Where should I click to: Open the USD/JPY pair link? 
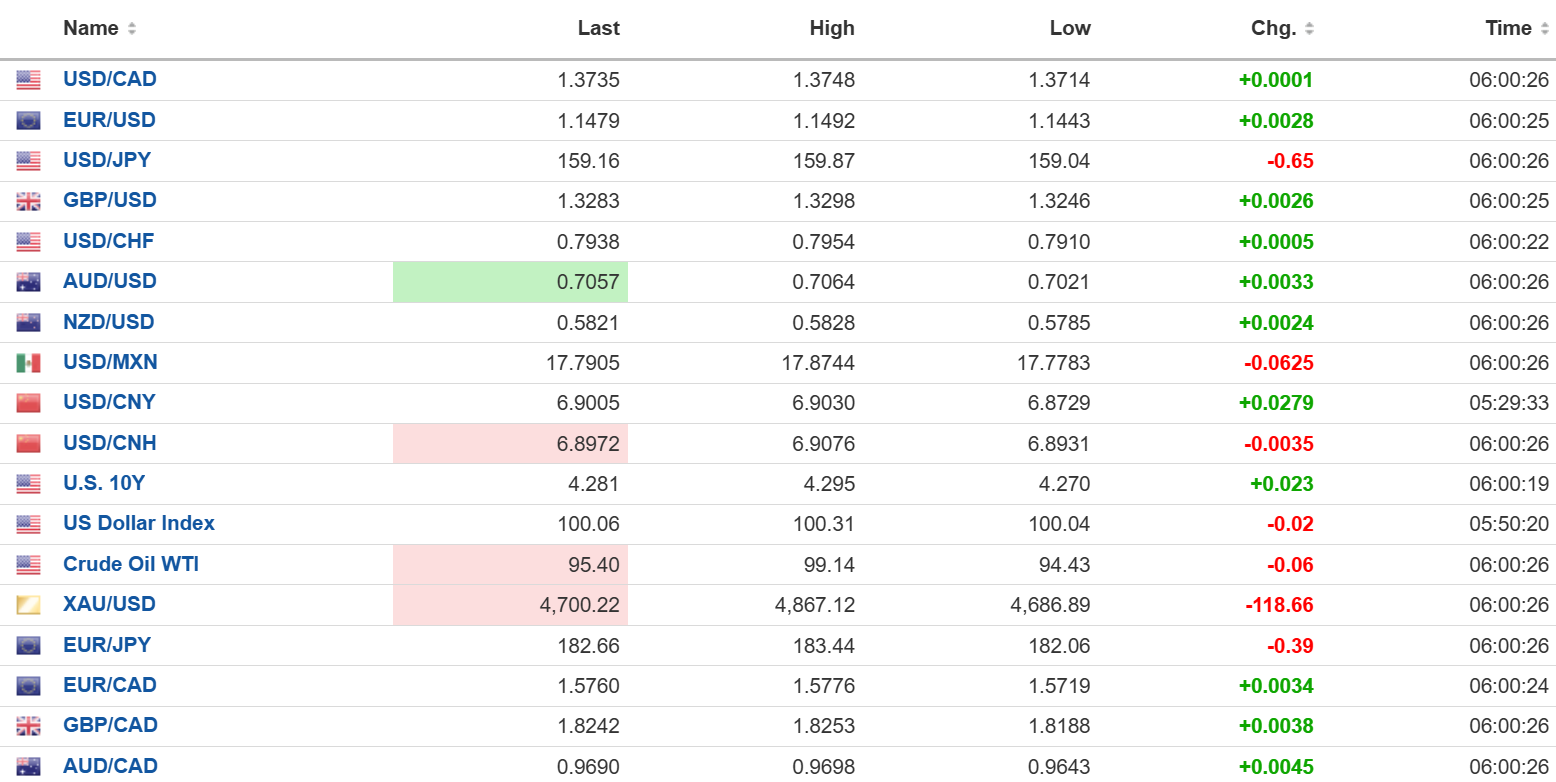[107, 160]
